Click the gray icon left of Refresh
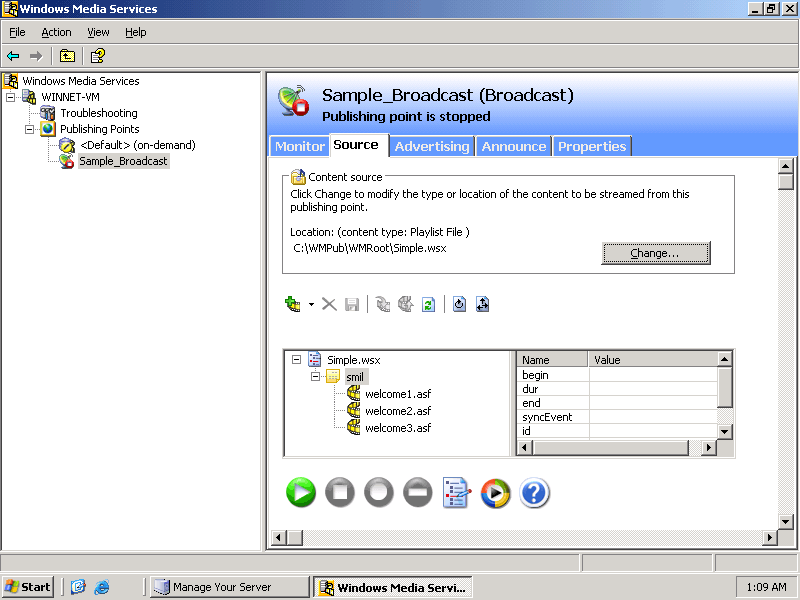This screenshot has width=800, height=600. (x=406, y=305)
